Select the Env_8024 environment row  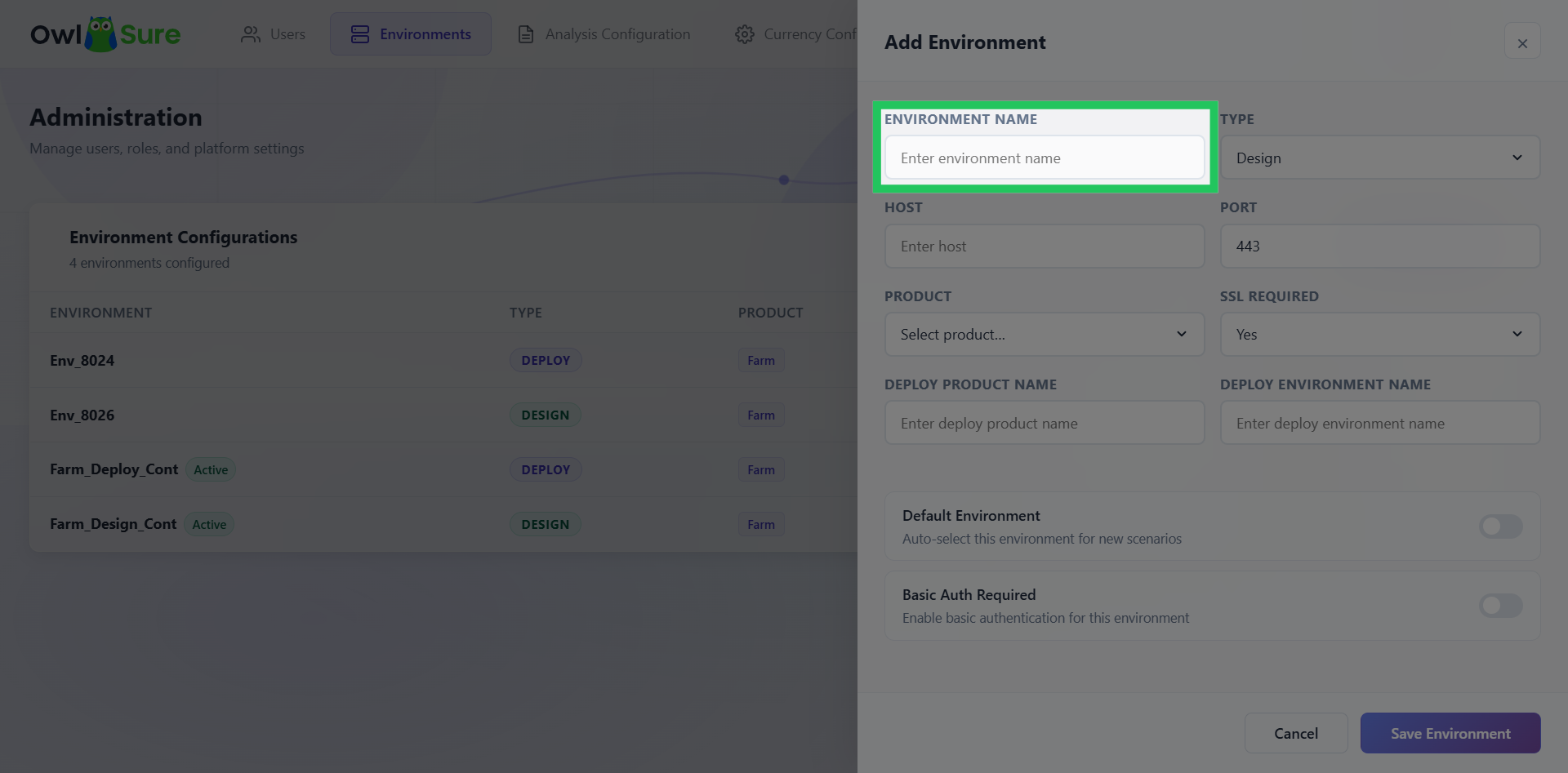pyautogui.click(x=443, y=360)
